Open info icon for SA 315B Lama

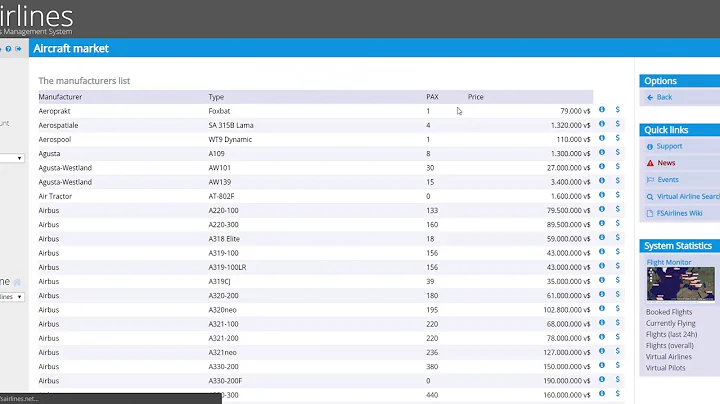click(x=602, y=124)
